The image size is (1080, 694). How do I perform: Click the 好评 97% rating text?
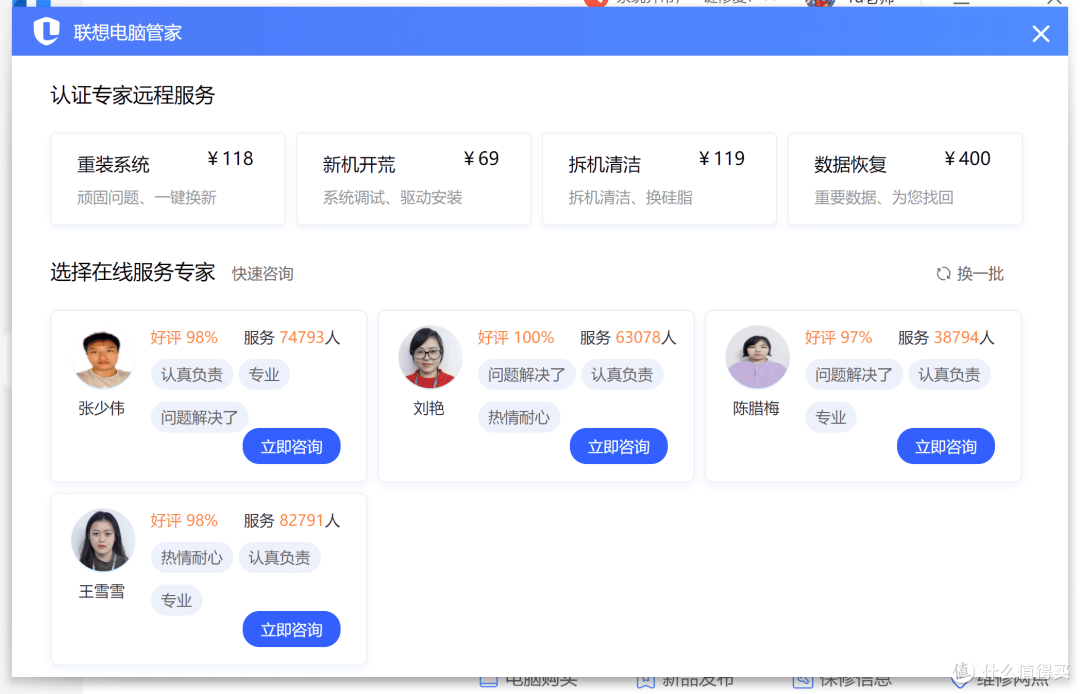click(x=838, y=337)
